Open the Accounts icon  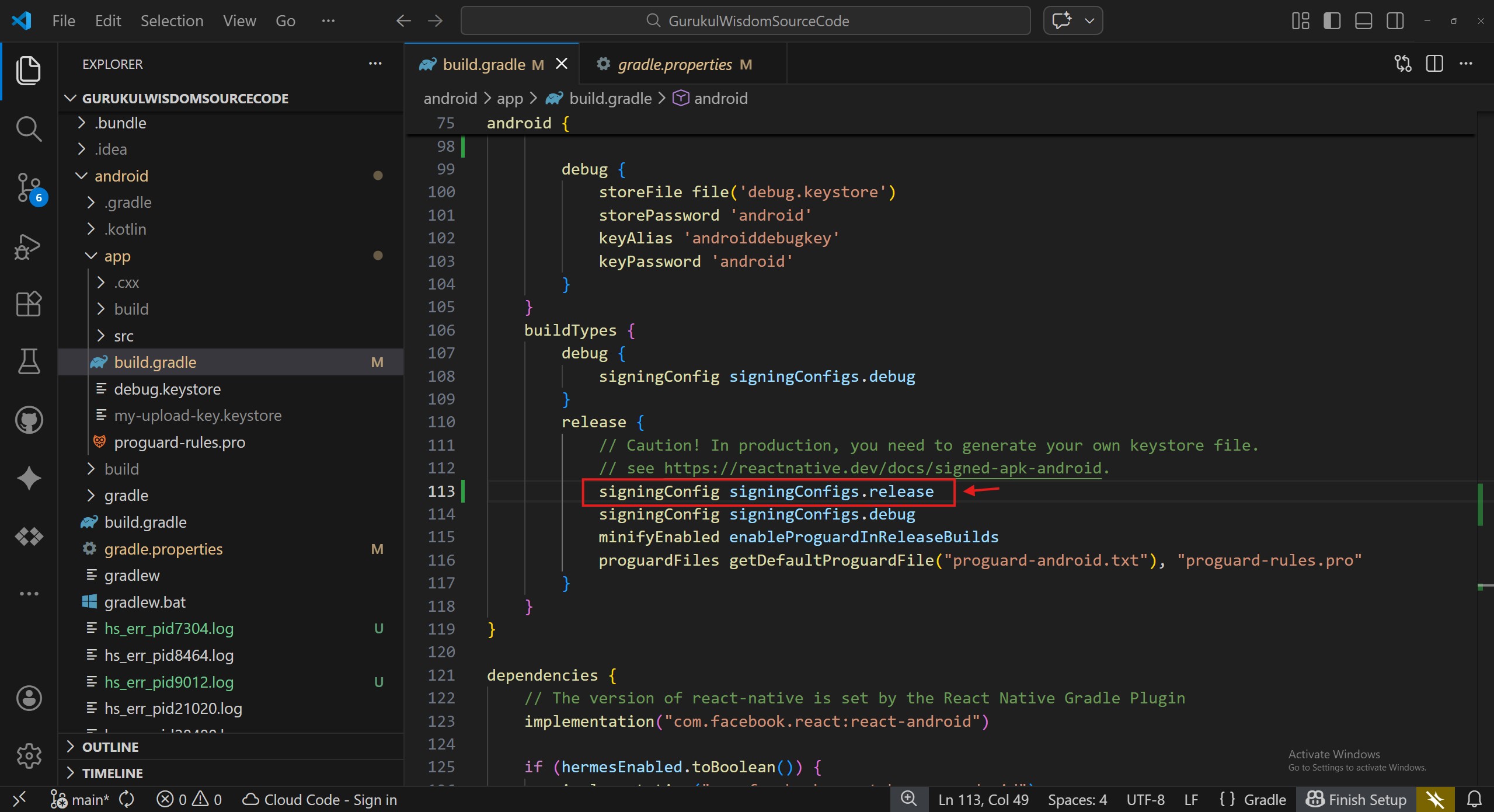(x=28, y=698)
